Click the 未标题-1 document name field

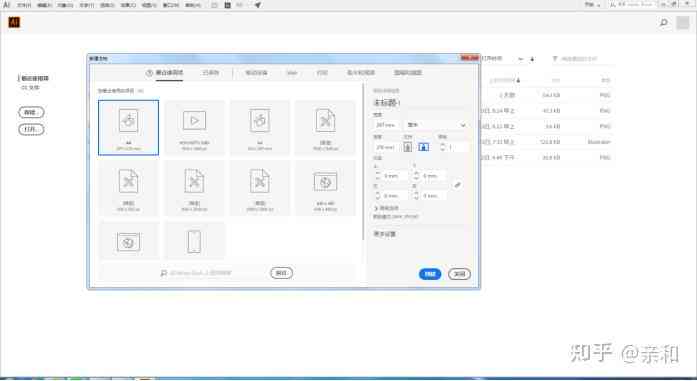point(420,103)
